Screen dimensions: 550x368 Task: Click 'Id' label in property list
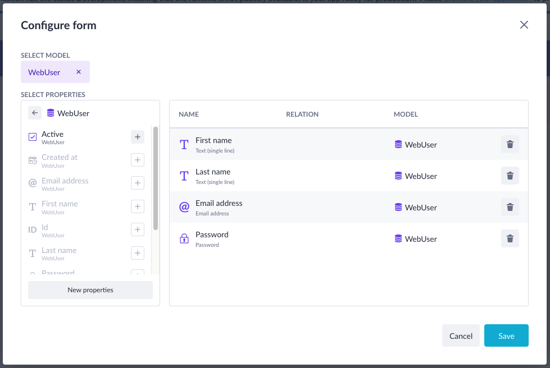[x=45, y=227]
